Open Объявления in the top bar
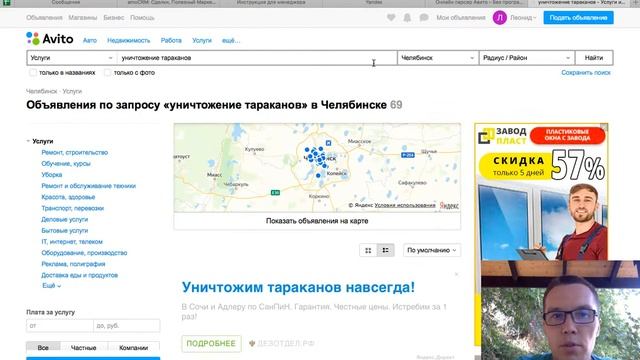This screenshot has height=360, width=640. [x=44, y=18]
